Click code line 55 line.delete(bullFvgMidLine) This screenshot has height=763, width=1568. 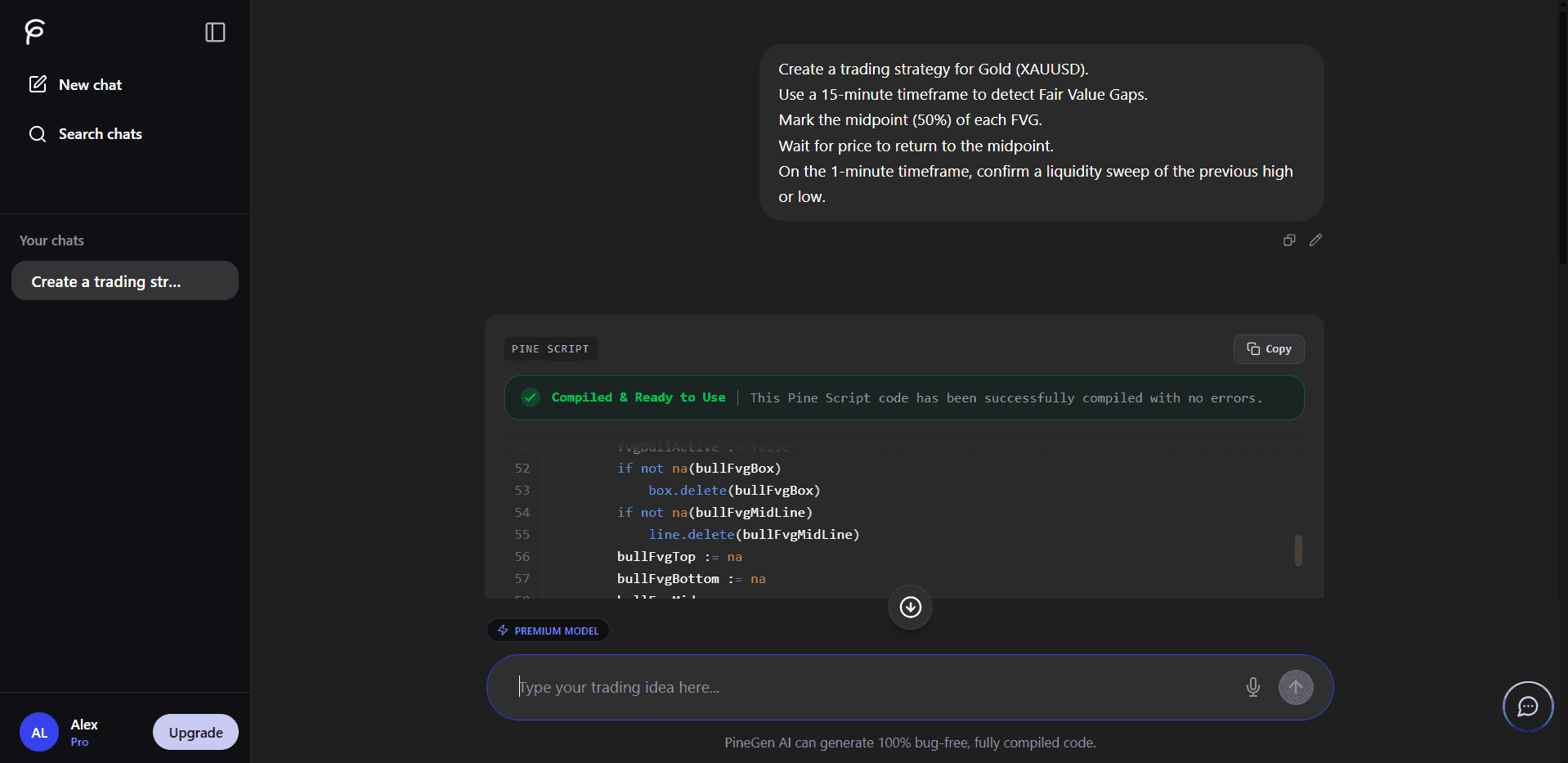[754, 535]
